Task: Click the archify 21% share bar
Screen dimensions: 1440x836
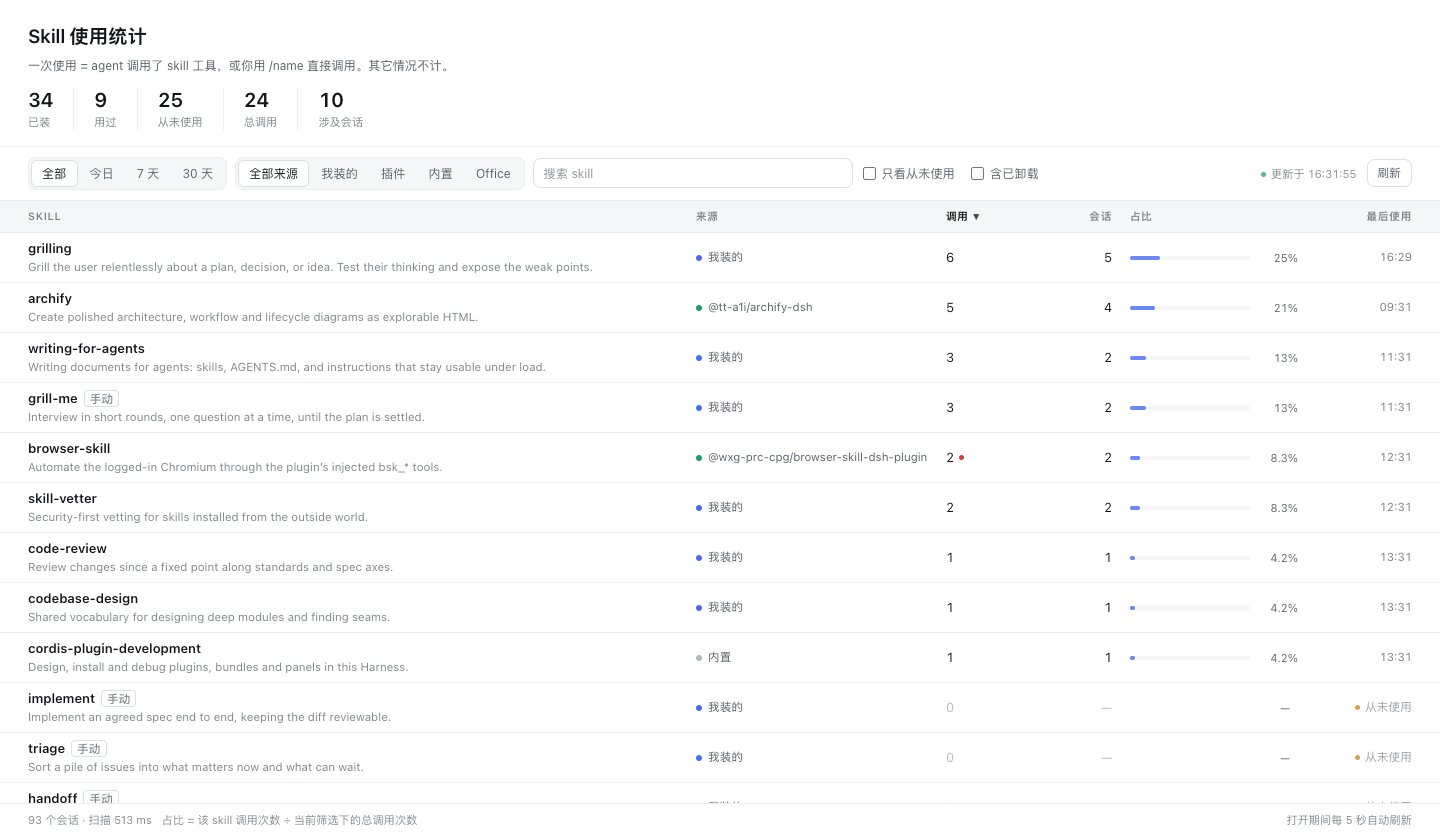Action: pyautogui.click(x=1190, y=308)
